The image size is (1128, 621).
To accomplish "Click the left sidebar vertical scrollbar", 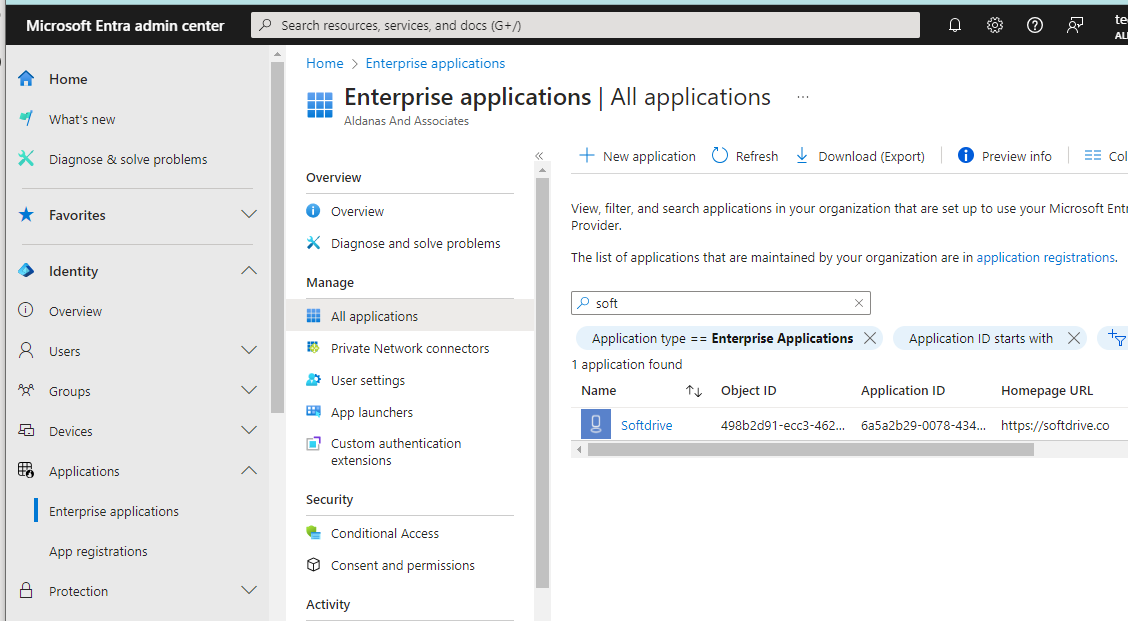I will pyautogui.click(x=277, y=237).
